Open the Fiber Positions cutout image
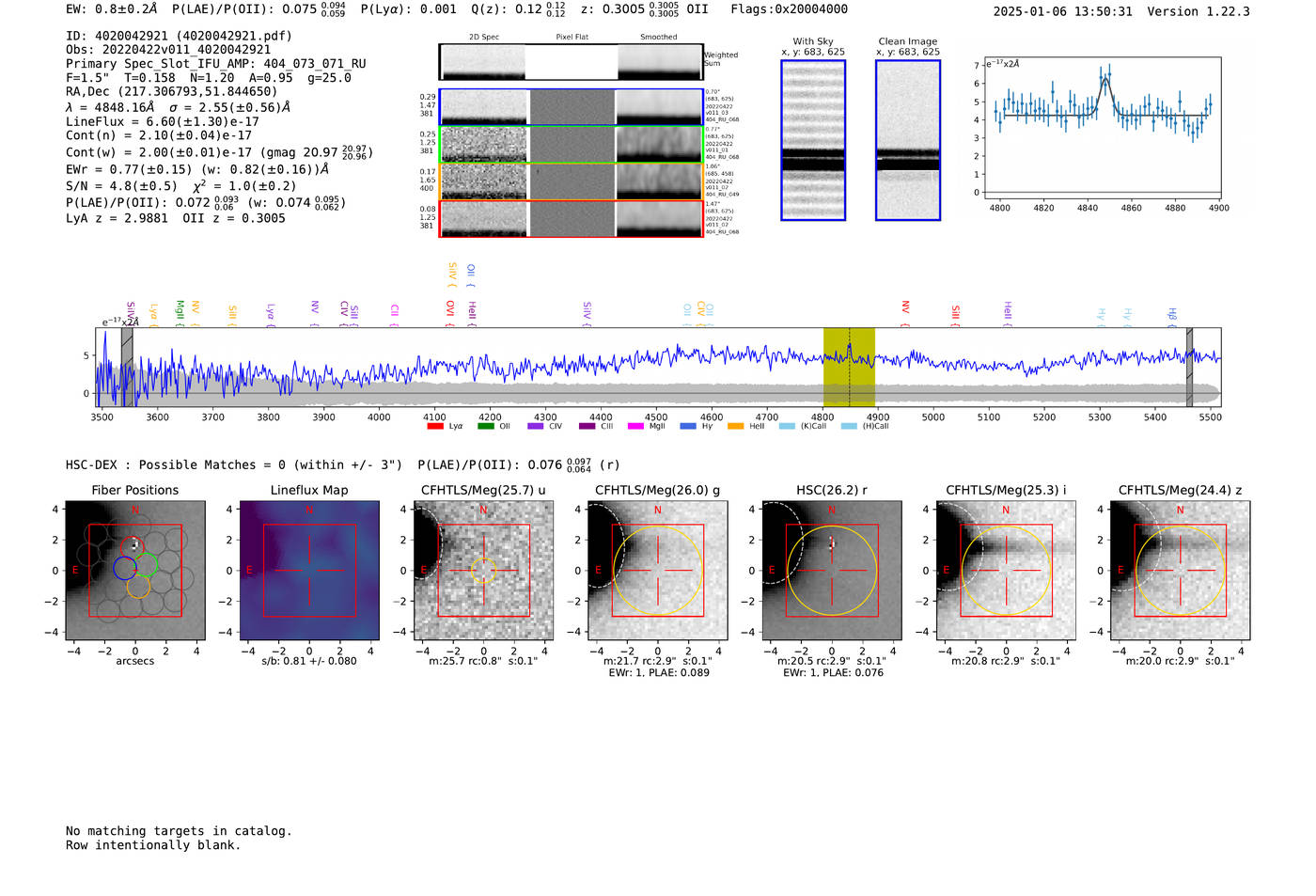The width and height of the screenshot is (1316, 896). click(x=135, y=571)
